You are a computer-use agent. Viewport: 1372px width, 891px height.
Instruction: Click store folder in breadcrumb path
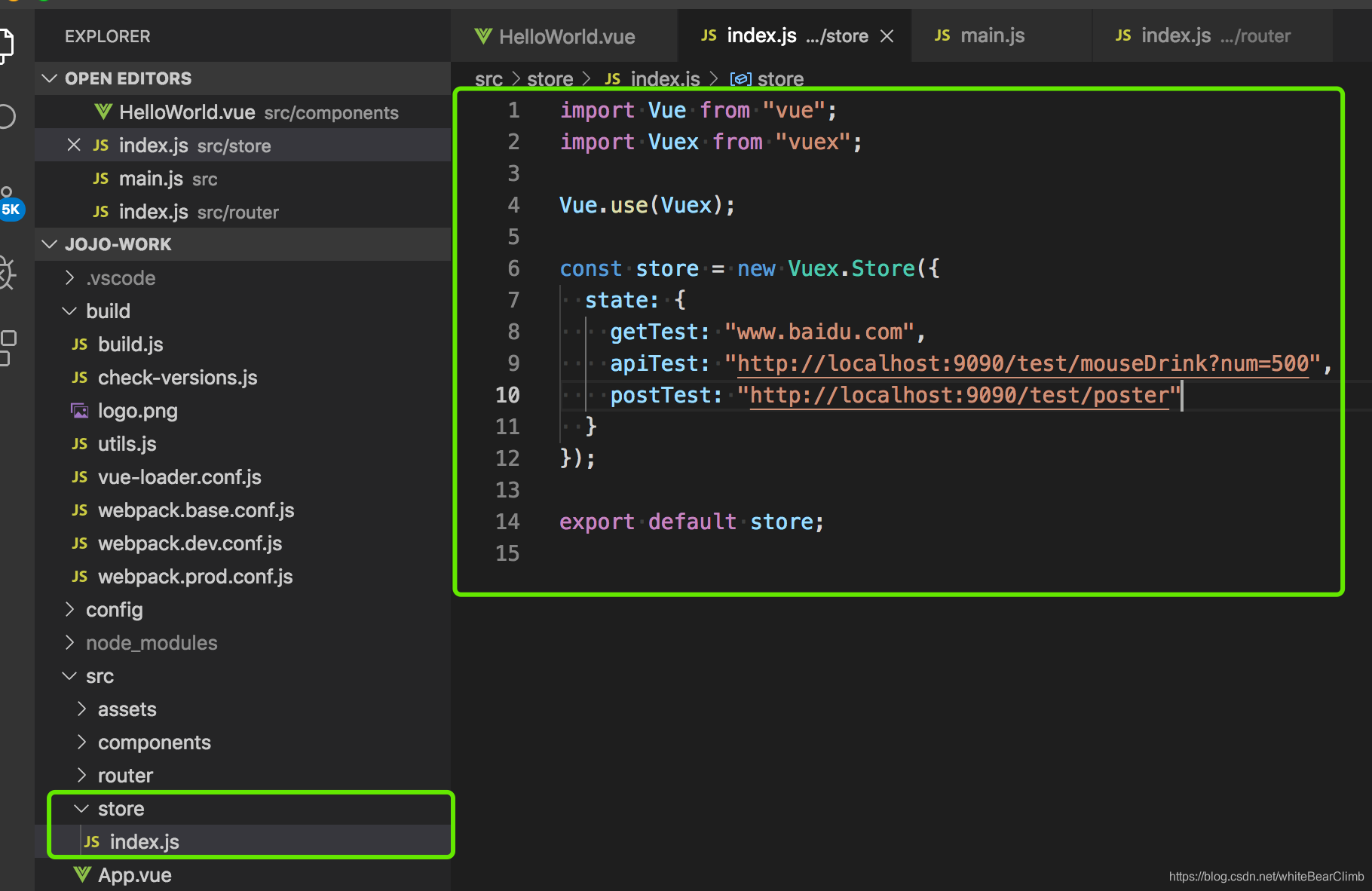pyautogui.click(x=550, y=79)
